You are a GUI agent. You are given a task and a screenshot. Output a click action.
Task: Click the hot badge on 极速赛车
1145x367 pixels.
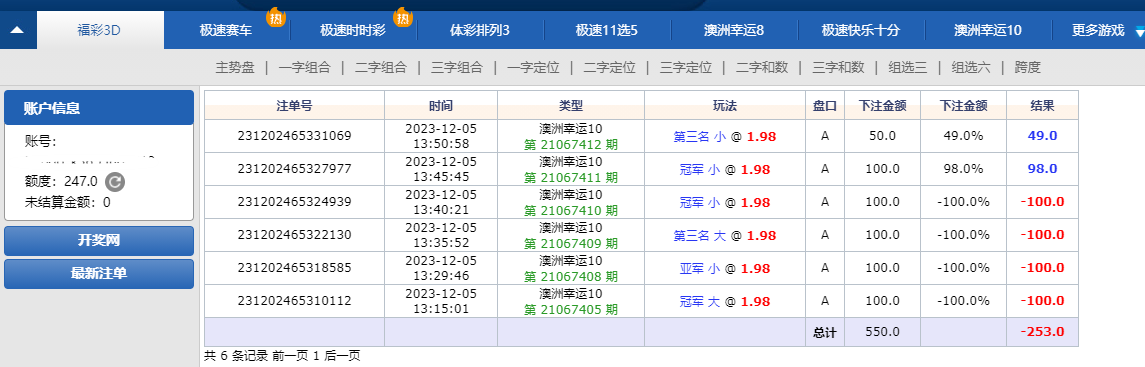click(x=275, y=18)
